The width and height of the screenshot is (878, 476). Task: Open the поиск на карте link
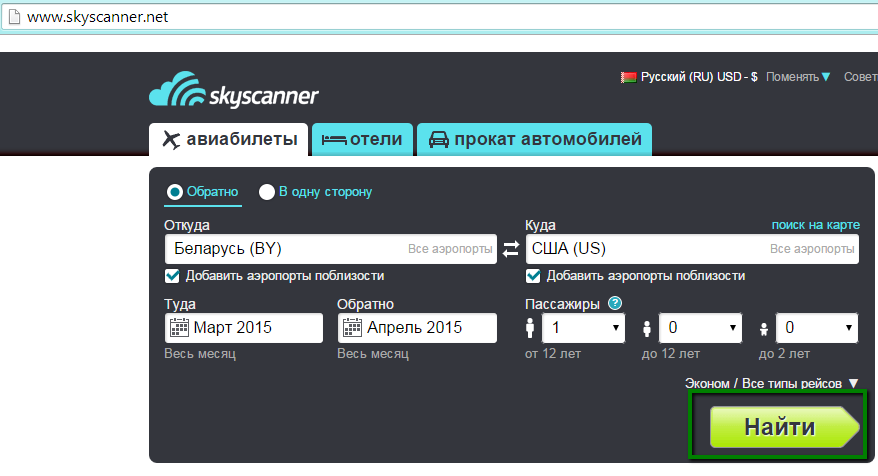(x=814, y=224)
